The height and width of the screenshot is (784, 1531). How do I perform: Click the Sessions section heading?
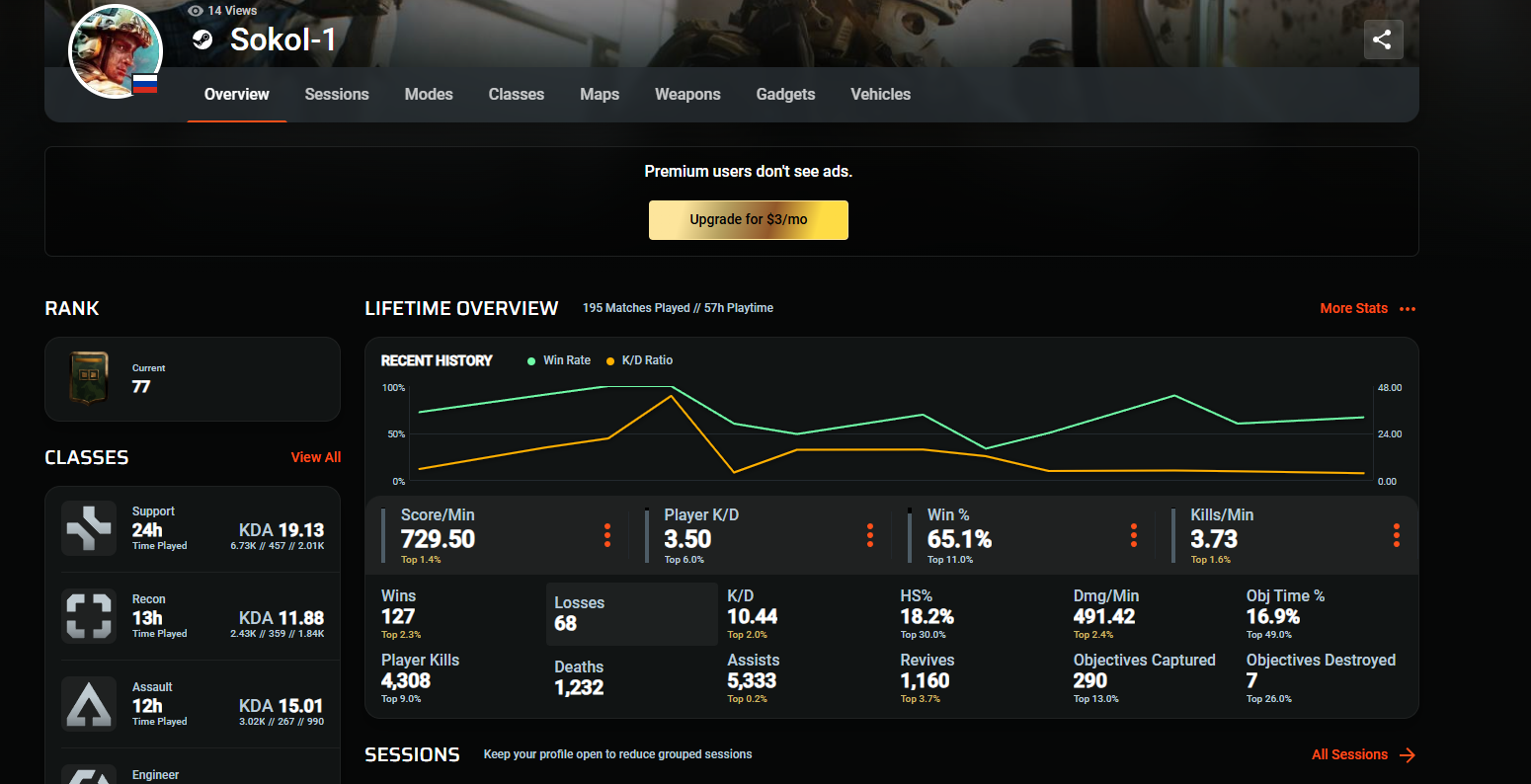click(412, 755)
